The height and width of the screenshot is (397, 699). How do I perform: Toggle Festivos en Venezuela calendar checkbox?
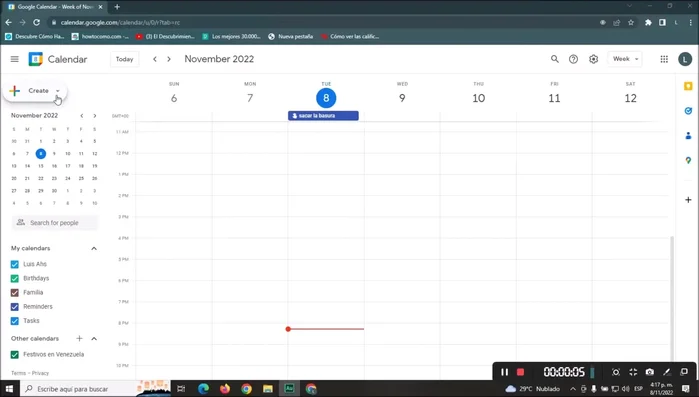(x=15, y=355)
